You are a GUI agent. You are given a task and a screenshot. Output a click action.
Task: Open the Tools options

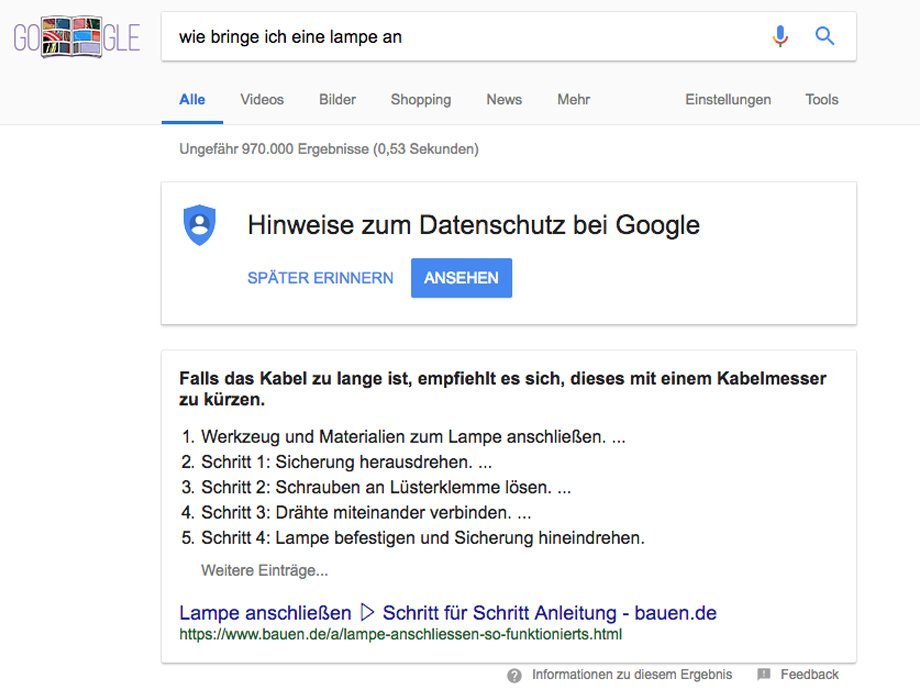[x=821, y=99]
